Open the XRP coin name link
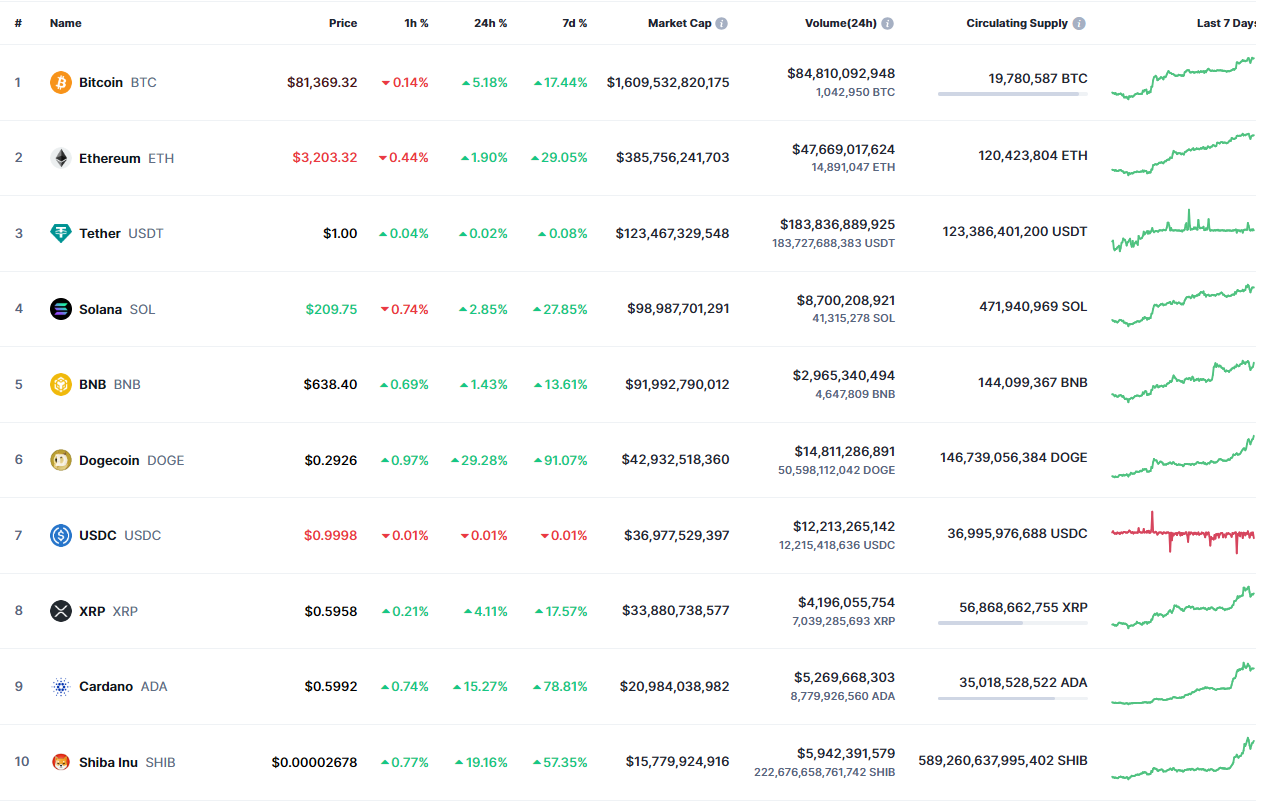Viewport: 1280px width, 801px height. 92,611
